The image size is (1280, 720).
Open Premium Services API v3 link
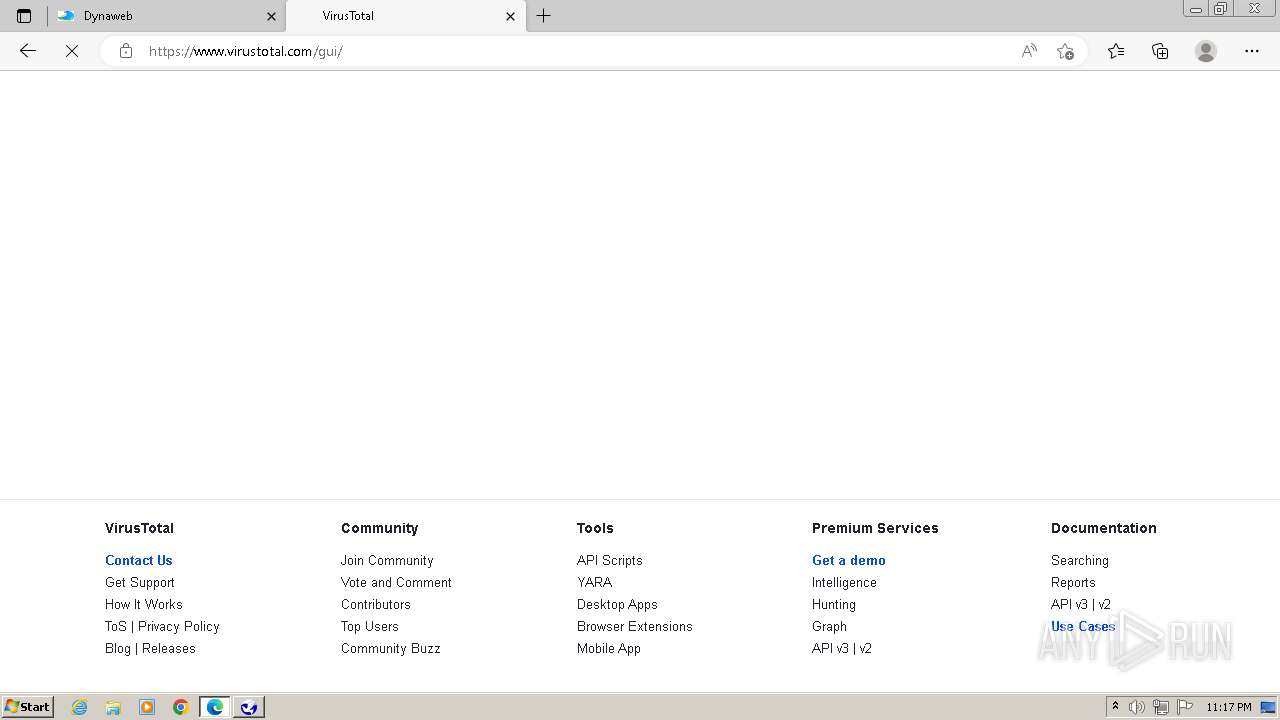click(830, 648)
